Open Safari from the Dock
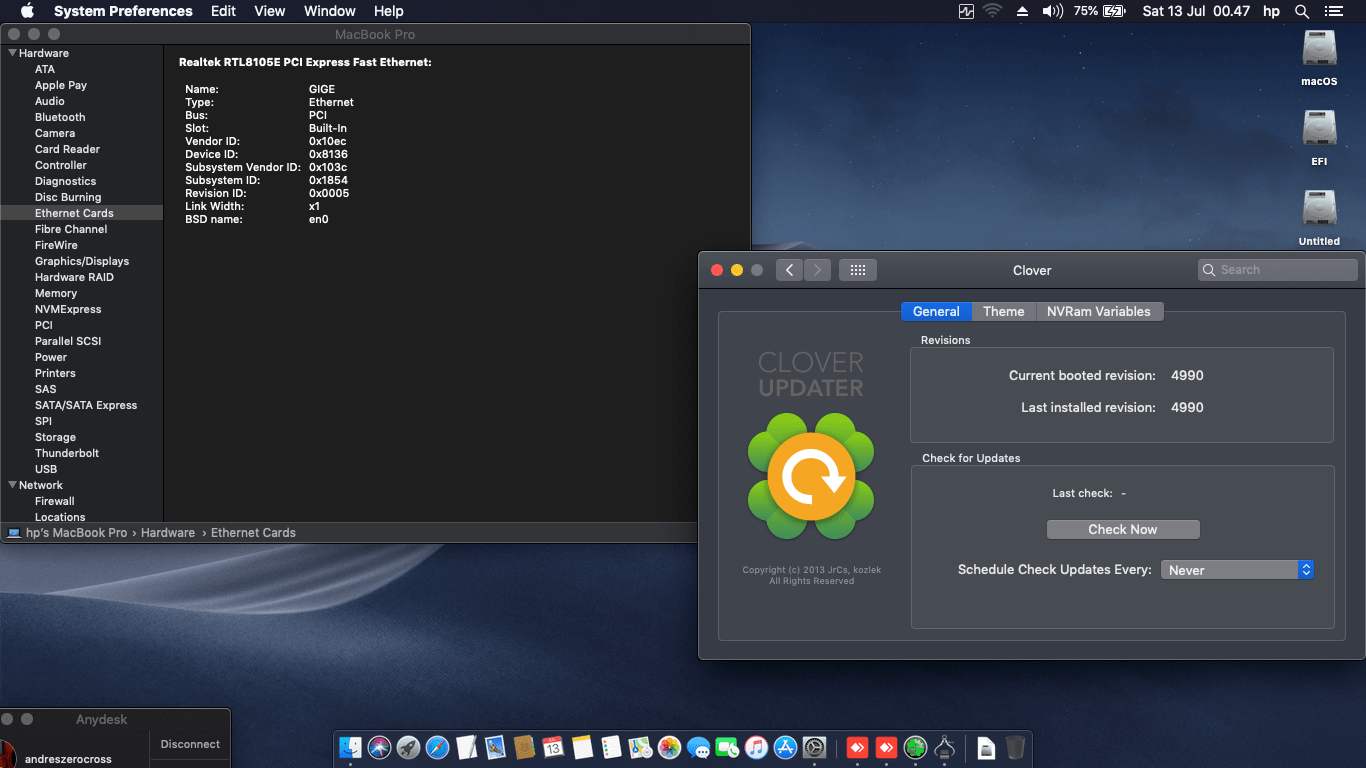This screenshot has width=1366, height=768. click(437, 747)
